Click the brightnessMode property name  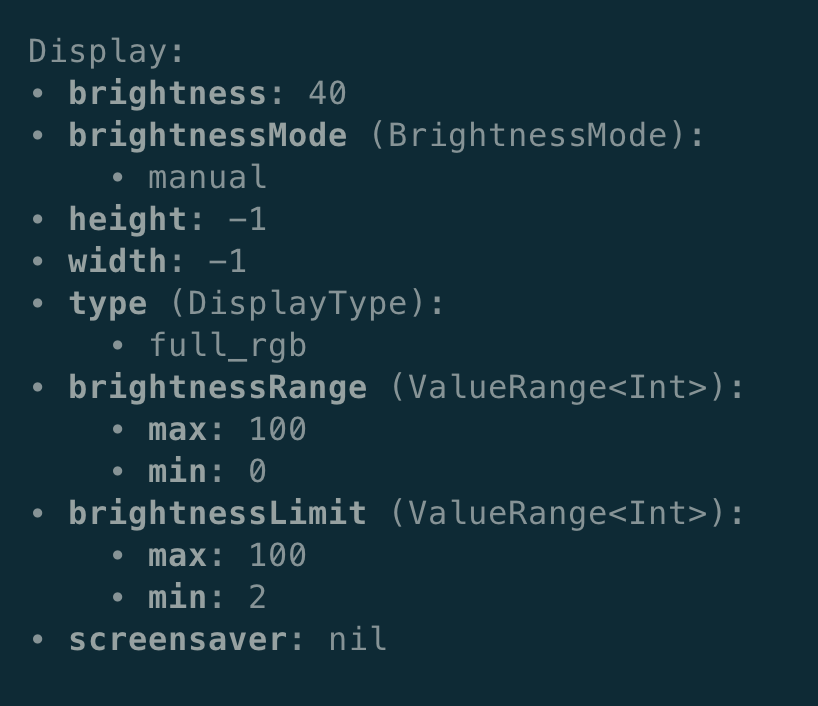207,135
